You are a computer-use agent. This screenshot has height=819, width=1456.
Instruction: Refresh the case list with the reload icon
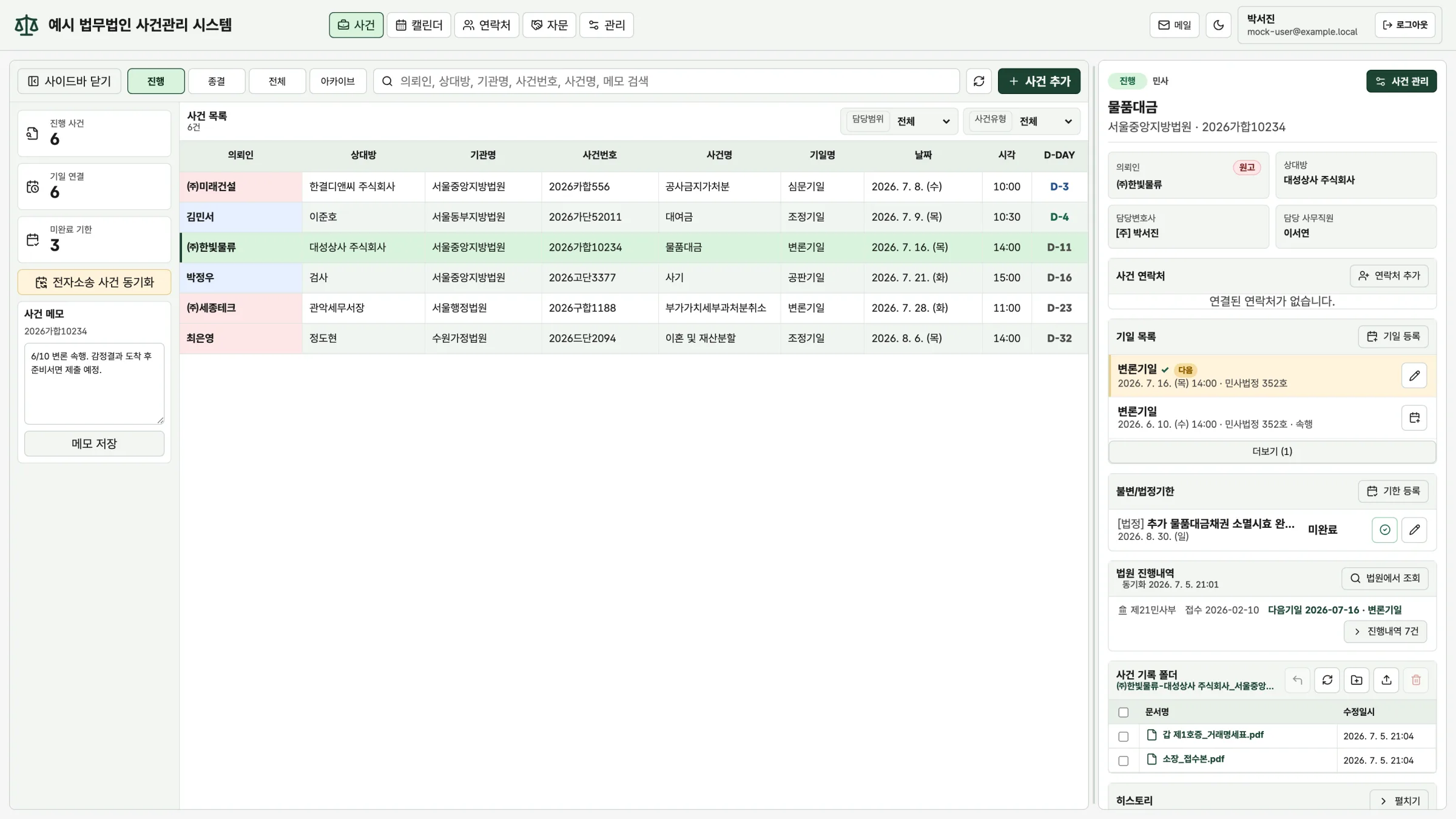(x=979, y=81)
